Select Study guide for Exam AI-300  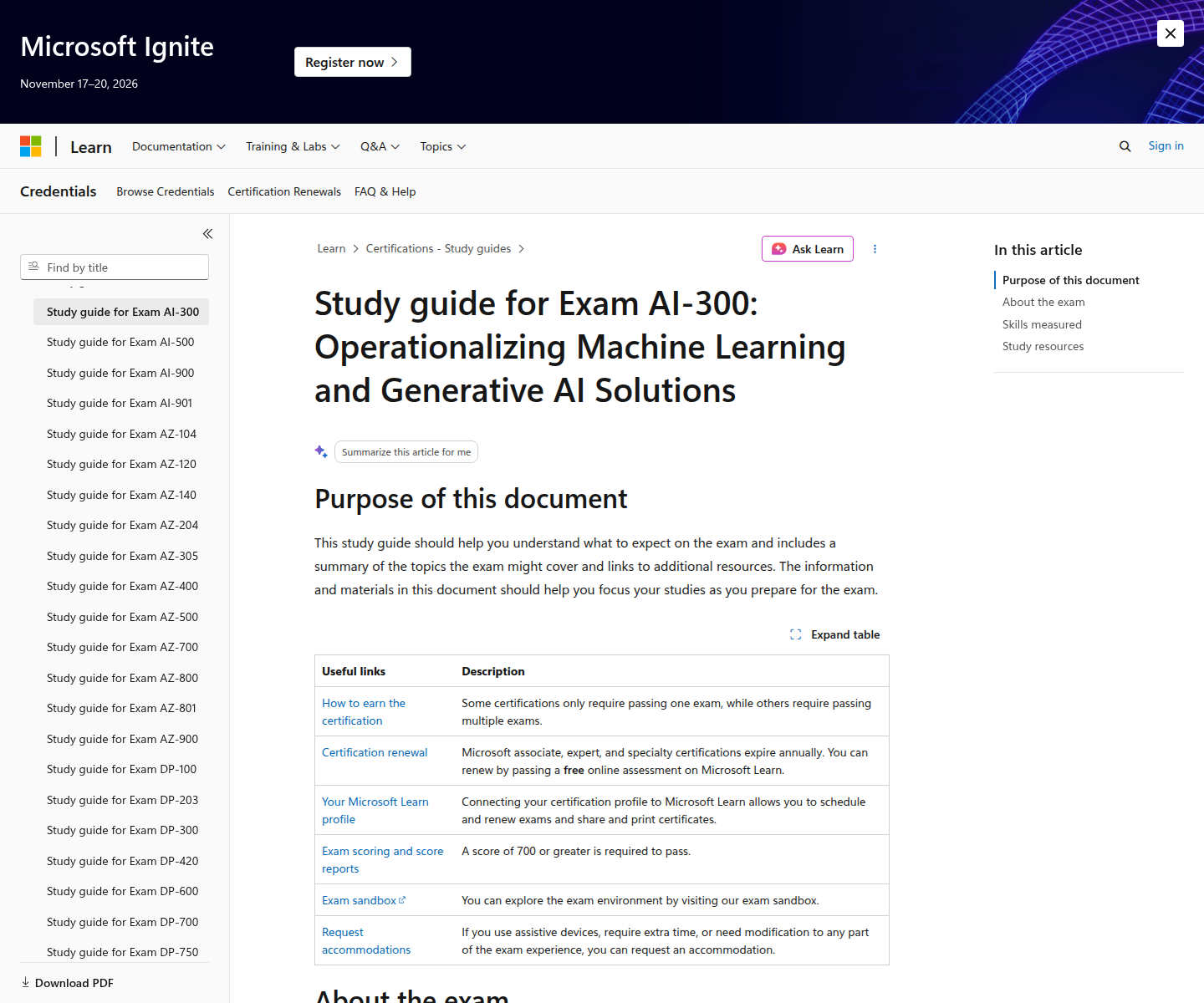tap(121, 312)
